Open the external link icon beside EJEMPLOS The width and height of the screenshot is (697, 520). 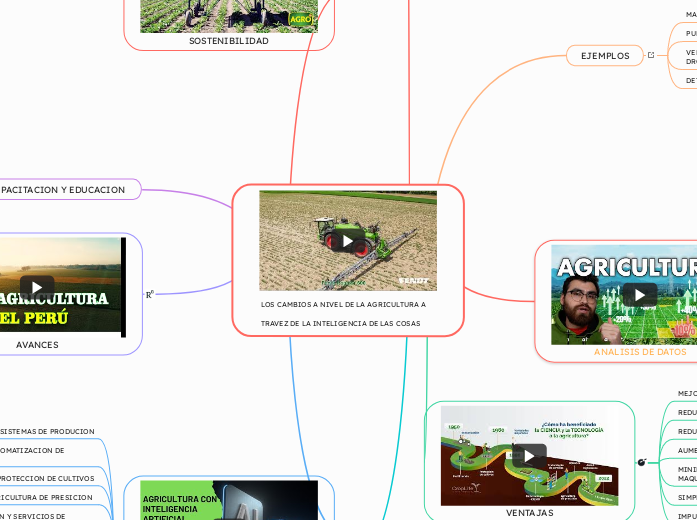click(651, 55)
